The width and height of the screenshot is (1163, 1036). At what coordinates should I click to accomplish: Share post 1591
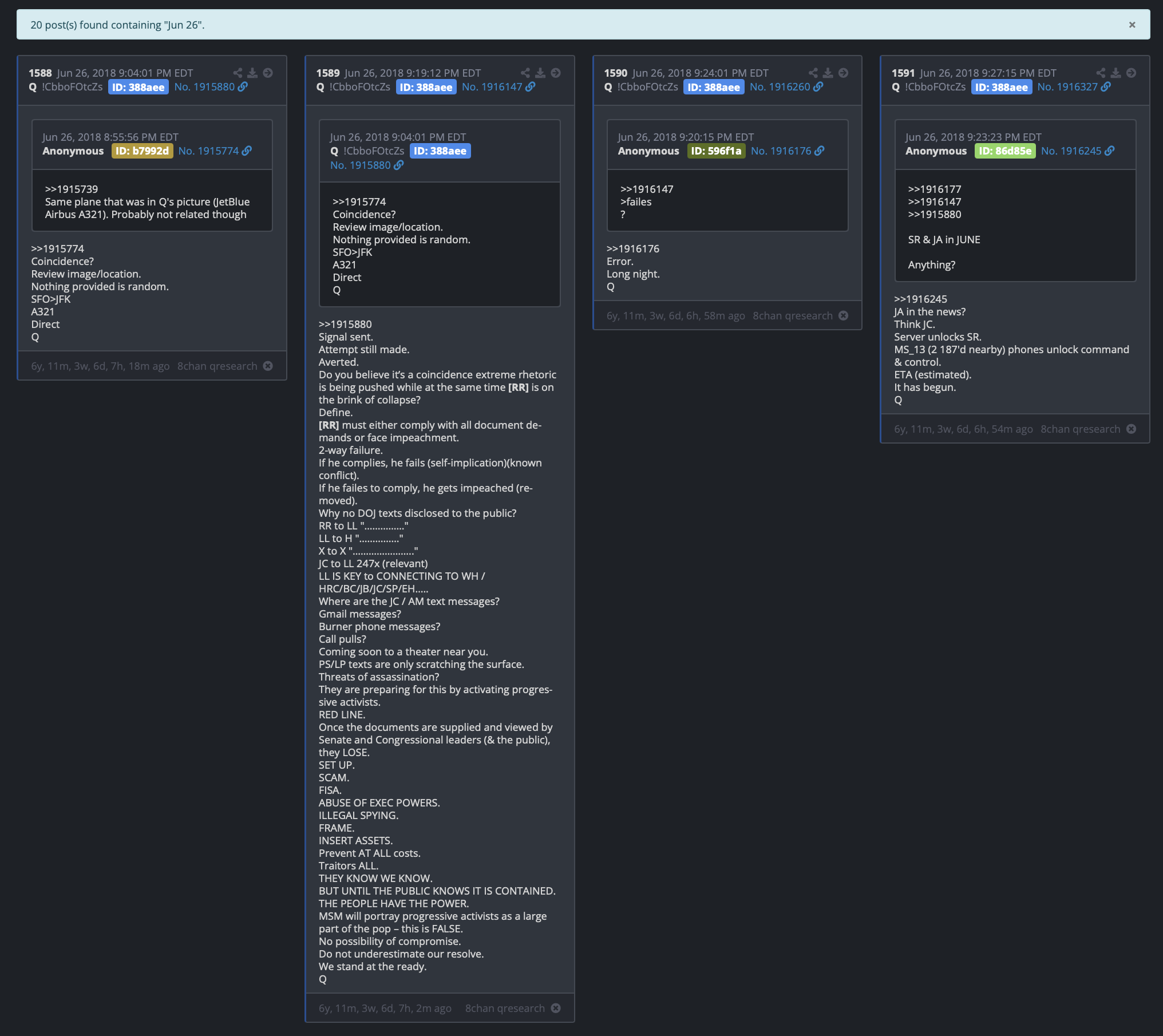point(1101,73)
